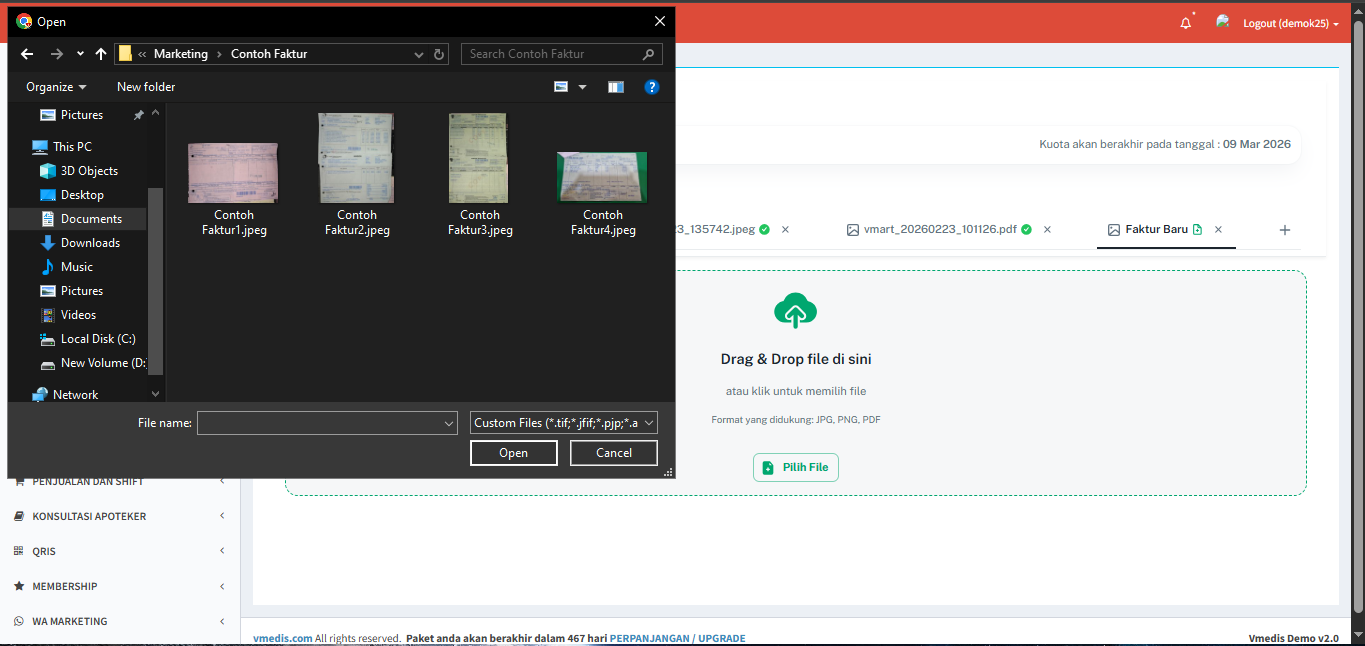The image size is (1365, 646).
Task: Click the notification bell icon
Action: (x=1185, y=23)
